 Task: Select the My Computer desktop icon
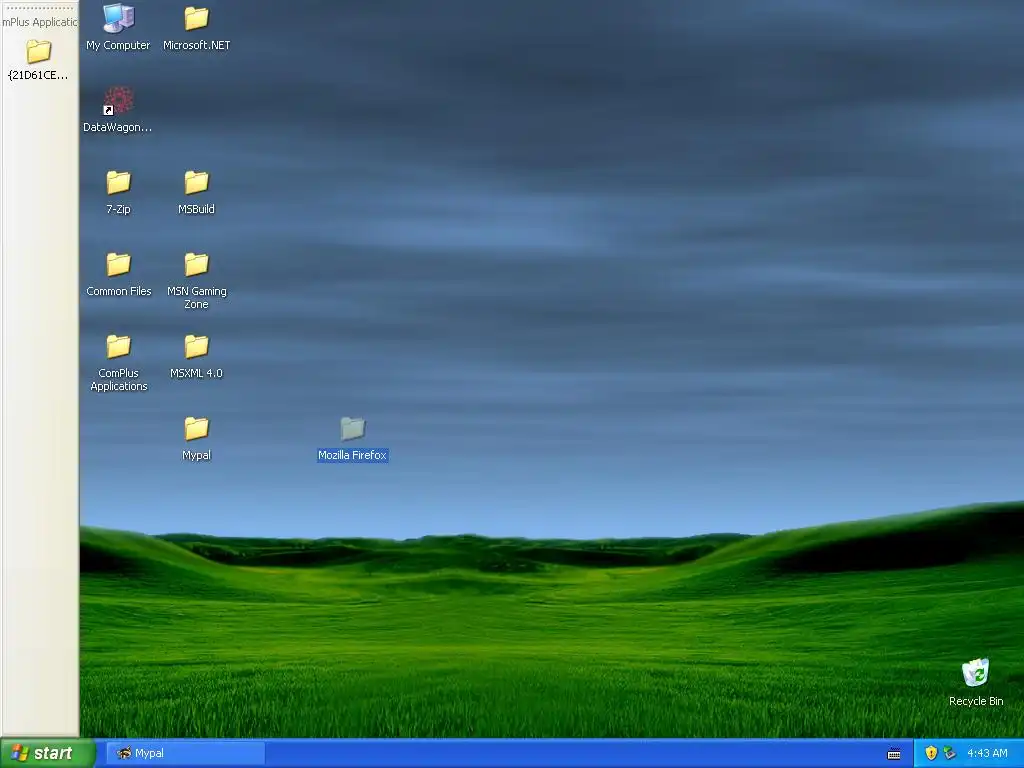coord(118,27)
